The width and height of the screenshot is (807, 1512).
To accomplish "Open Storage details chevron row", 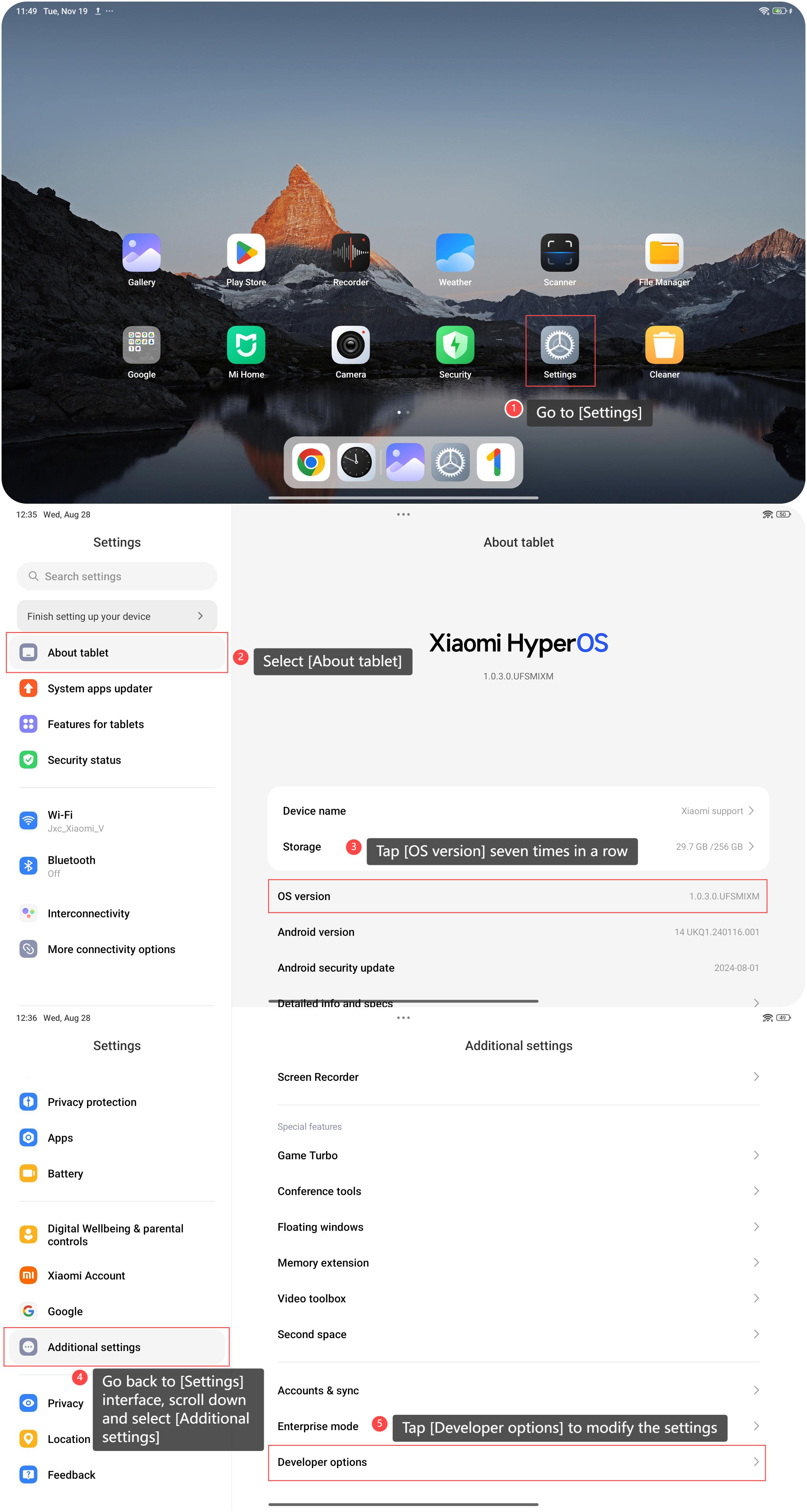I will [750, 846].
